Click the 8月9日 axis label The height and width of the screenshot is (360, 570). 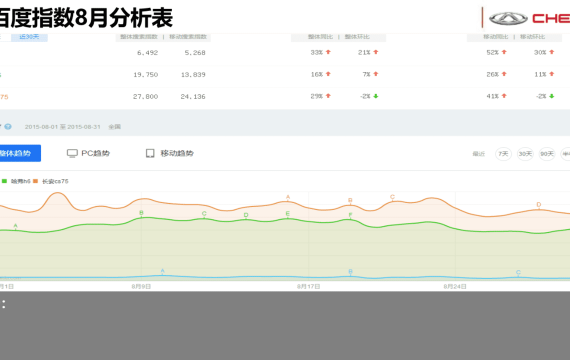(x=141, y=287)
